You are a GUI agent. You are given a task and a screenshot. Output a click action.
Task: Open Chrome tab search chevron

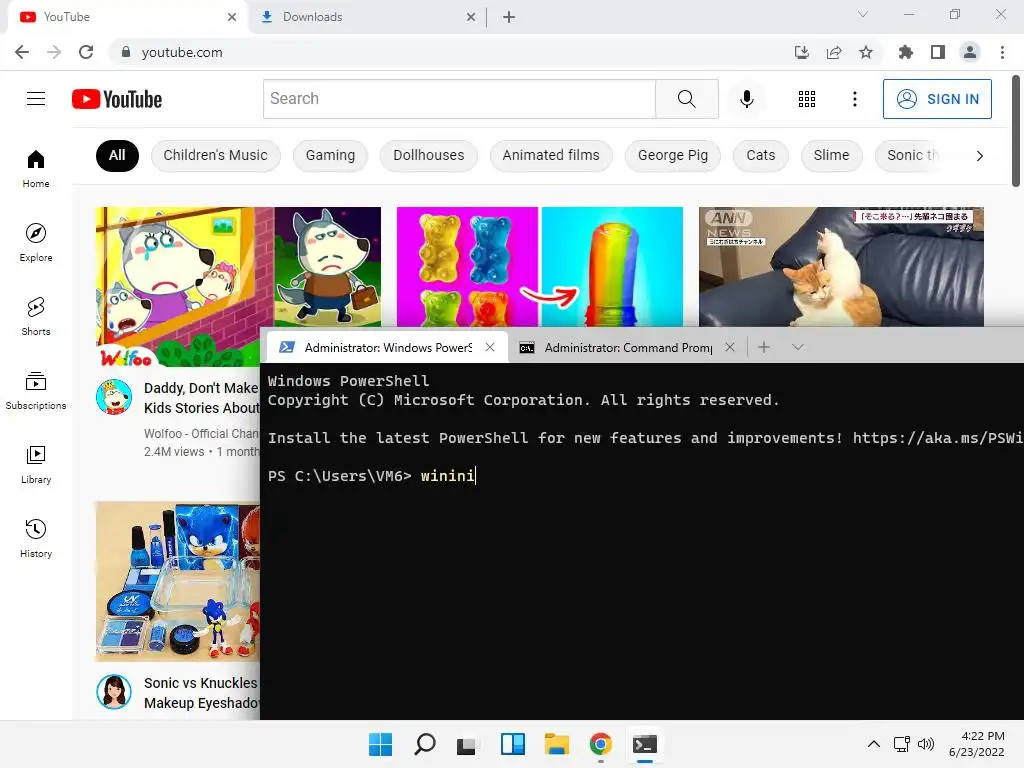[863, 14]
